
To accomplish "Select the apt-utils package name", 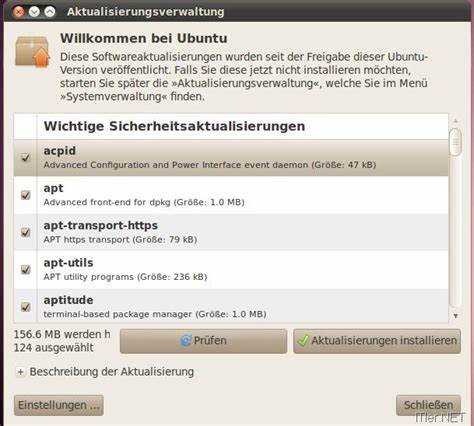I will point(68,263).
